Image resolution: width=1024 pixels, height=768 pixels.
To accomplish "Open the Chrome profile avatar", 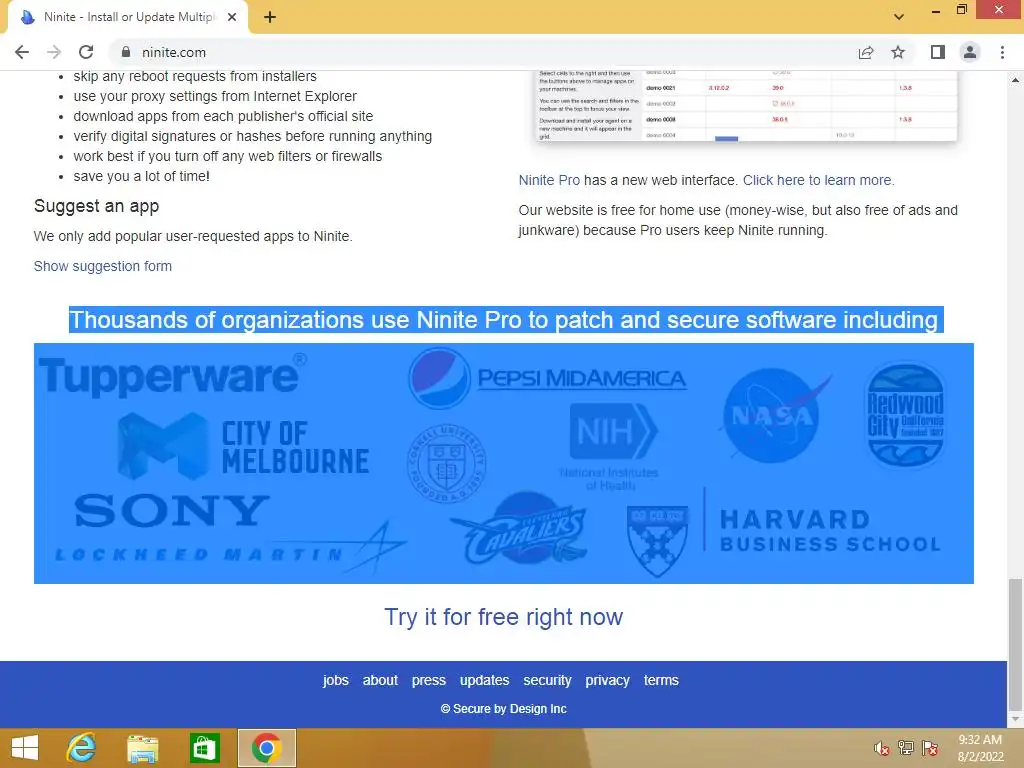I will [x=970, y=52].
